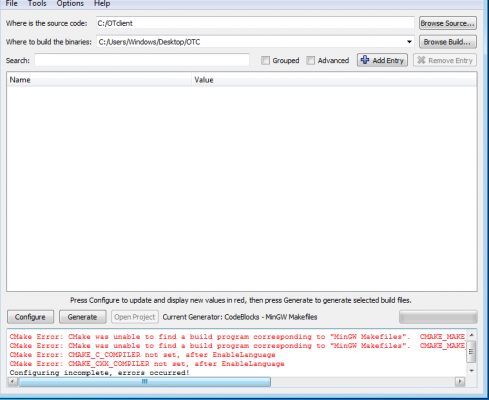Viewport: 489px width, 400px height.
Task: Open the File menu
Action: [11, 4]
